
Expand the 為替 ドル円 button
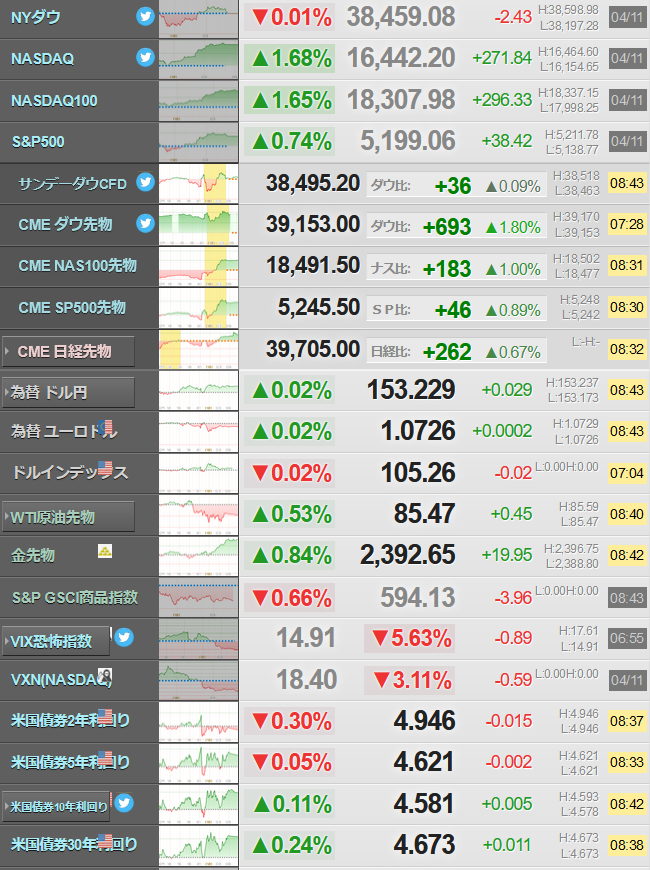tap(68, 393)
